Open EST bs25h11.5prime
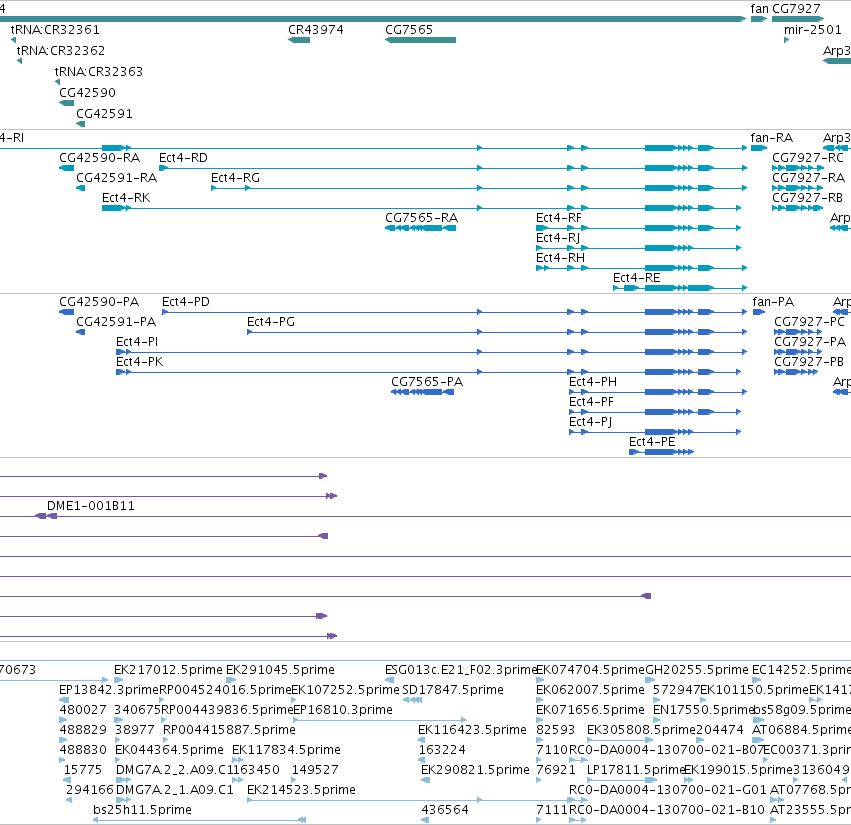This screenshot has width=851, height=825. pos(142,810)
